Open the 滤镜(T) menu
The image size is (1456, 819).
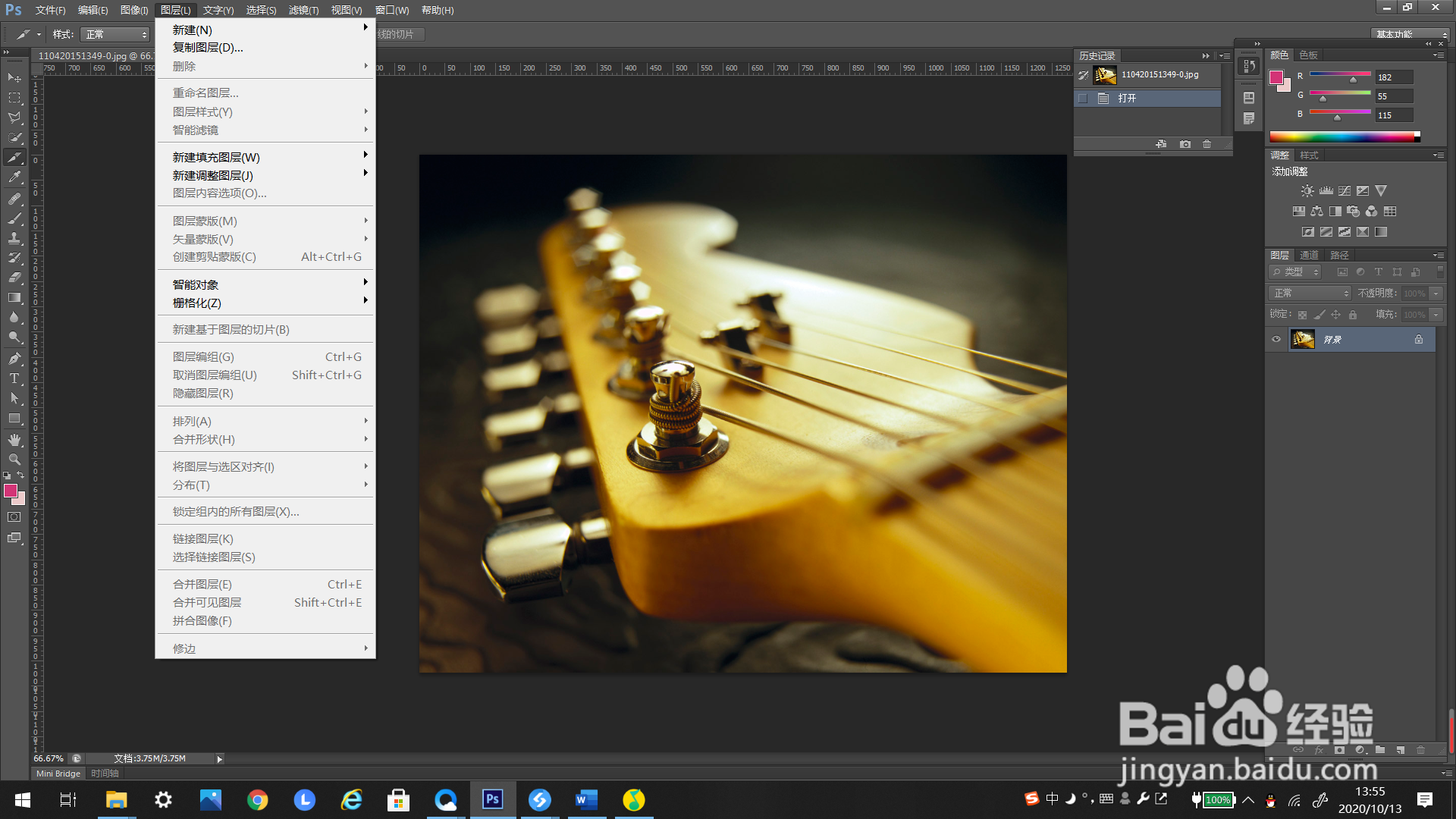click(x=303, y=10)
